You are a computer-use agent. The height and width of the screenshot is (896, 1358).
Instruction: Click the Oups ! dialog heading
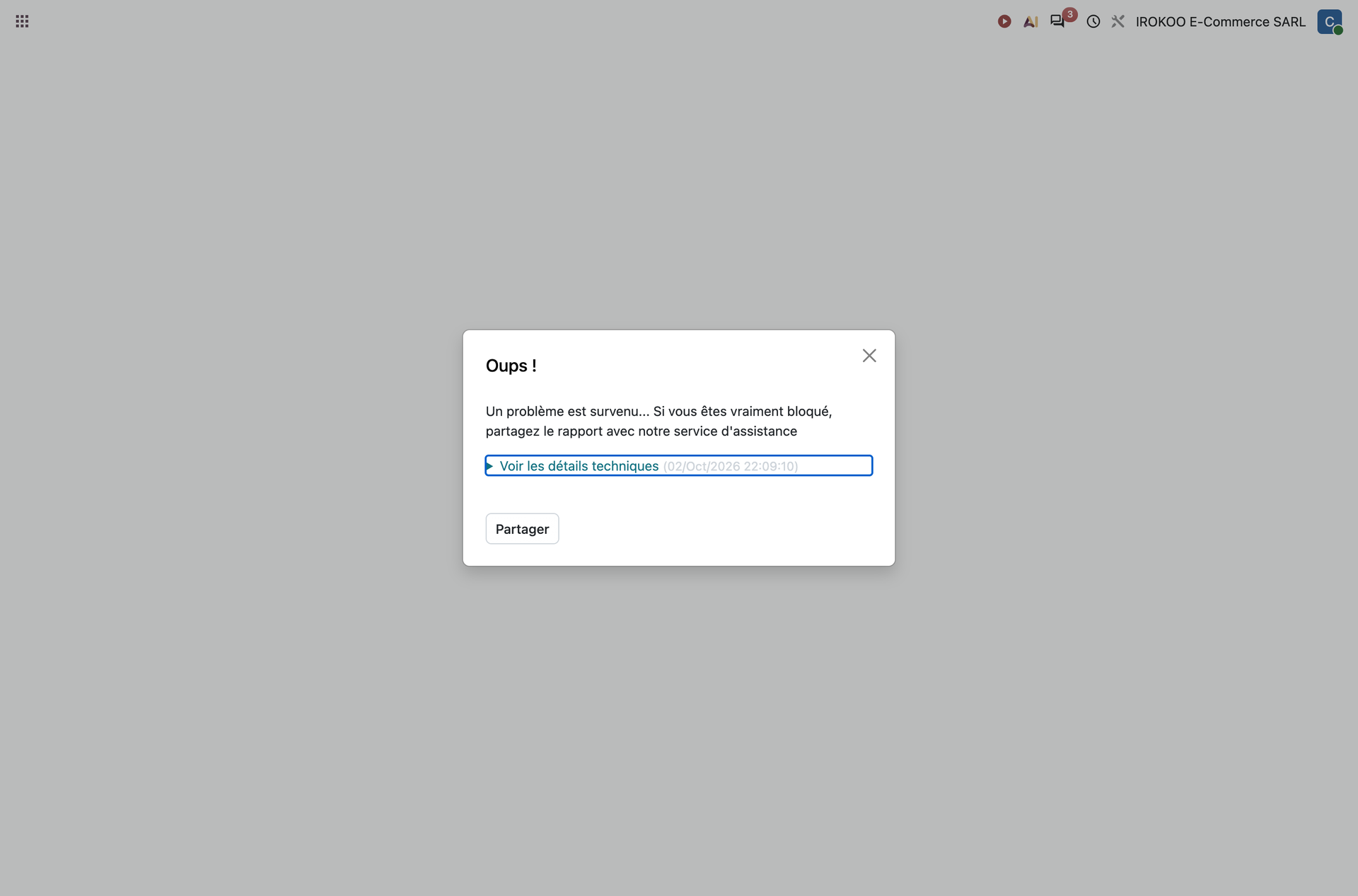coord(511,366)
